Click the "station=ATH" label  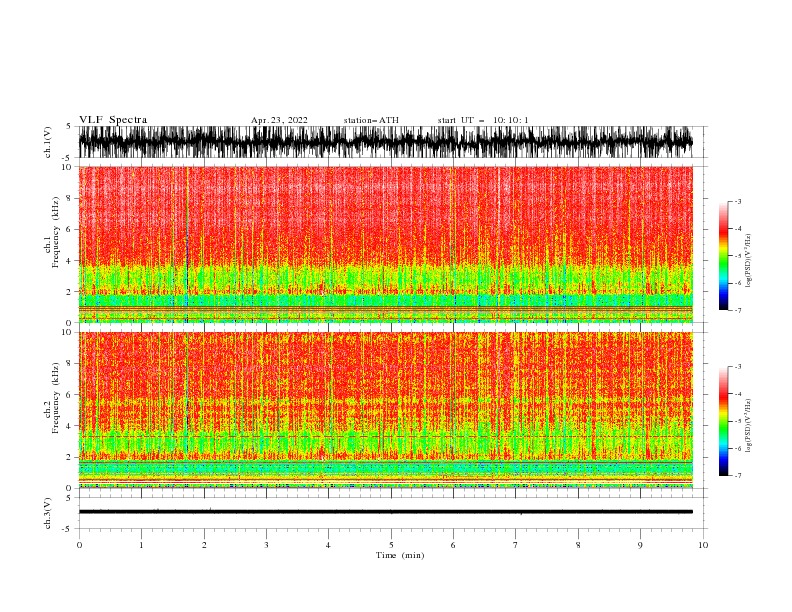[x=371, y=120]
